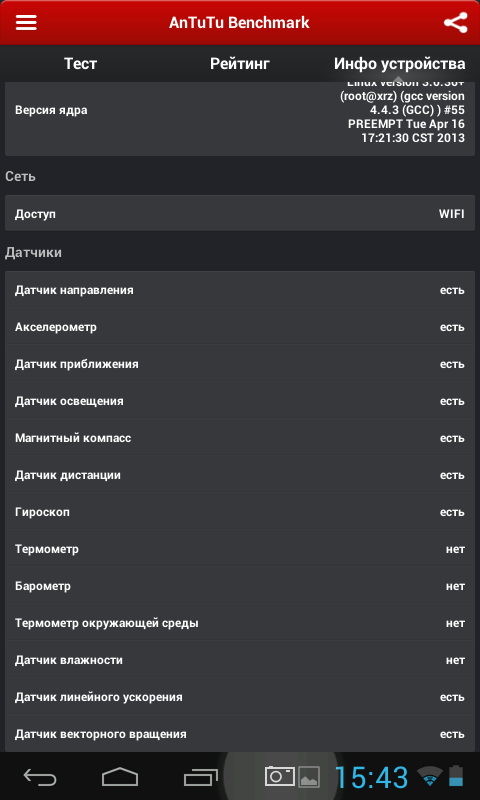Switch to the Рейтинг tab

pyautogui.click(x=240, y=64)
